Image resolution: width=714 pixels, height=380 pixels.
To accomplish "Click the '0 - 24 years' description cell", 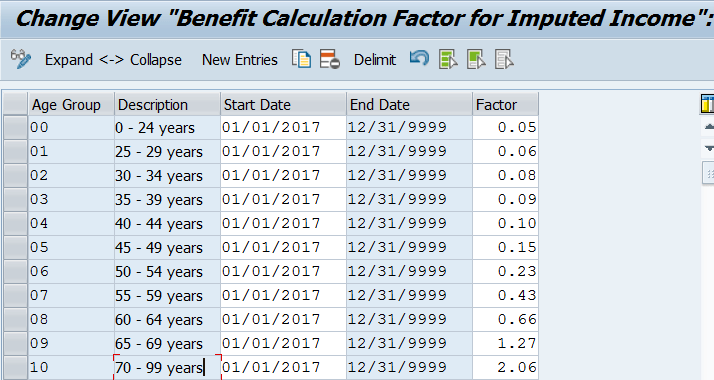I will click(167, 127).
